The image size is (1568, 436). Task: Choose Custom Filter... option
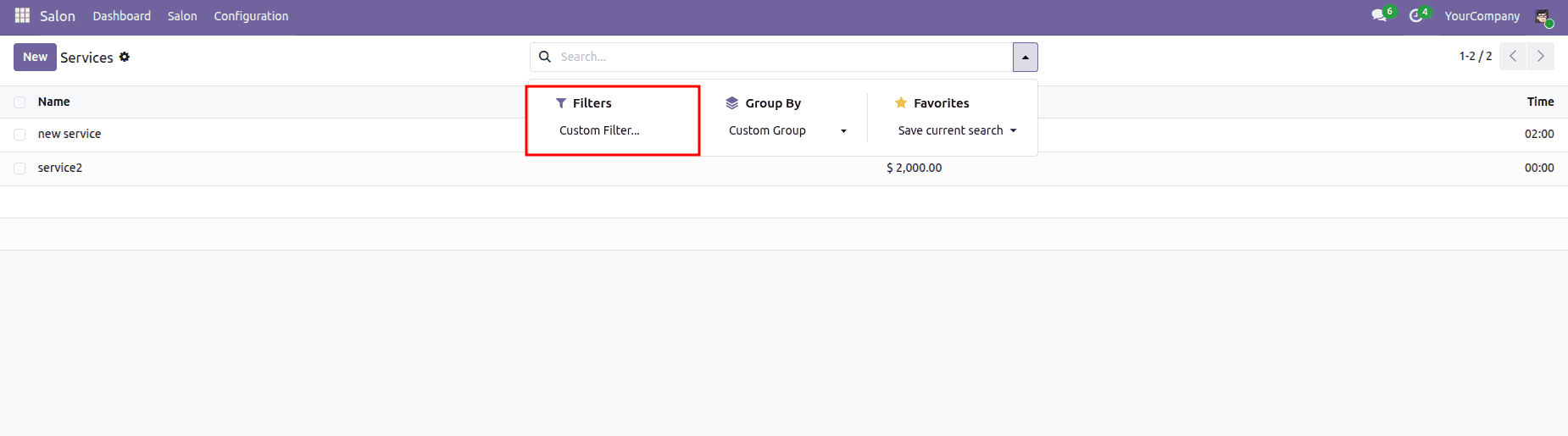tap(599, 130)
